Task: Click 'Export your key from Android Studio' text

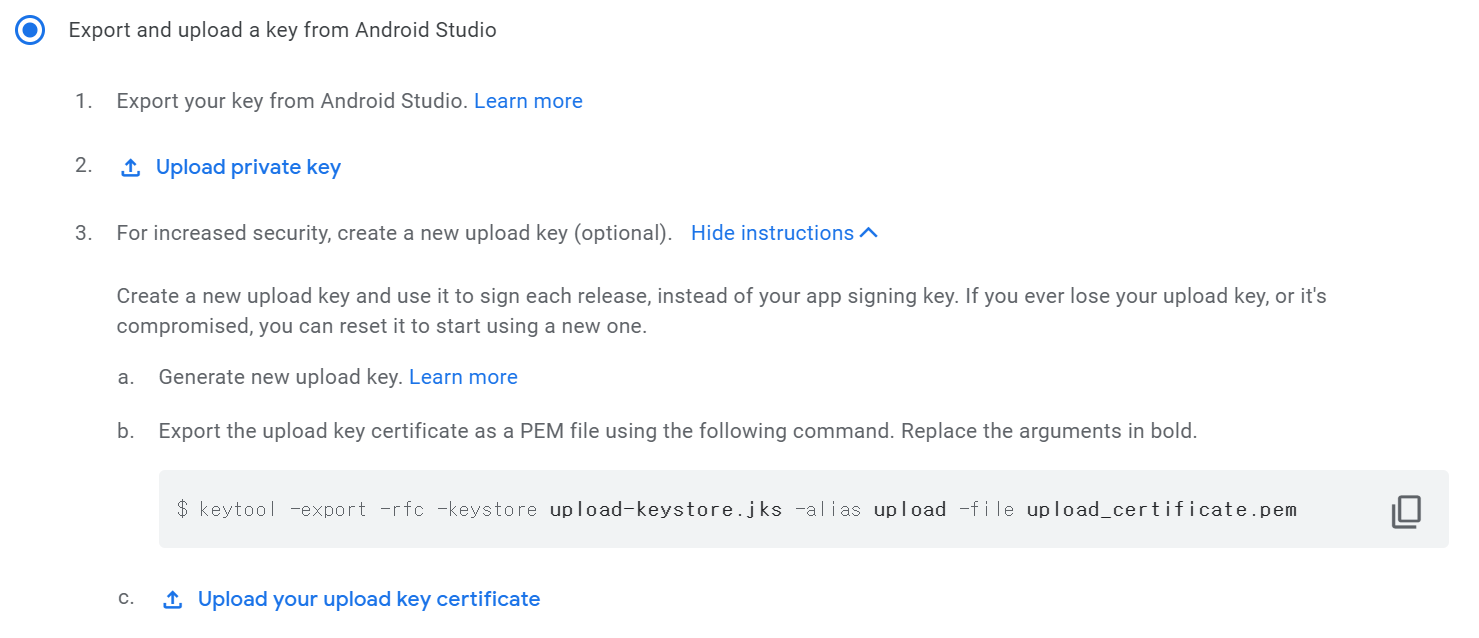Action: click(x=292, y=101)
